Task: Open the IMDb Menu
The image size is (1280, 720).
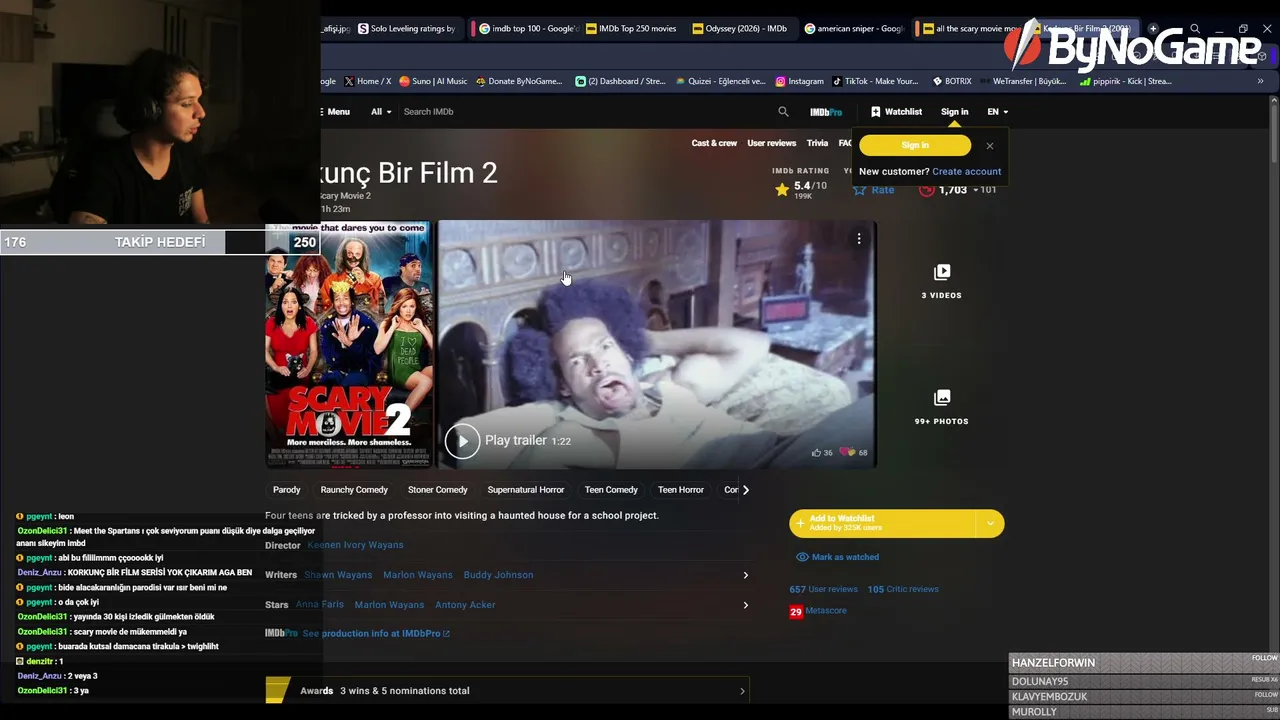Action: pyautogui.click(x=334, y=112)
